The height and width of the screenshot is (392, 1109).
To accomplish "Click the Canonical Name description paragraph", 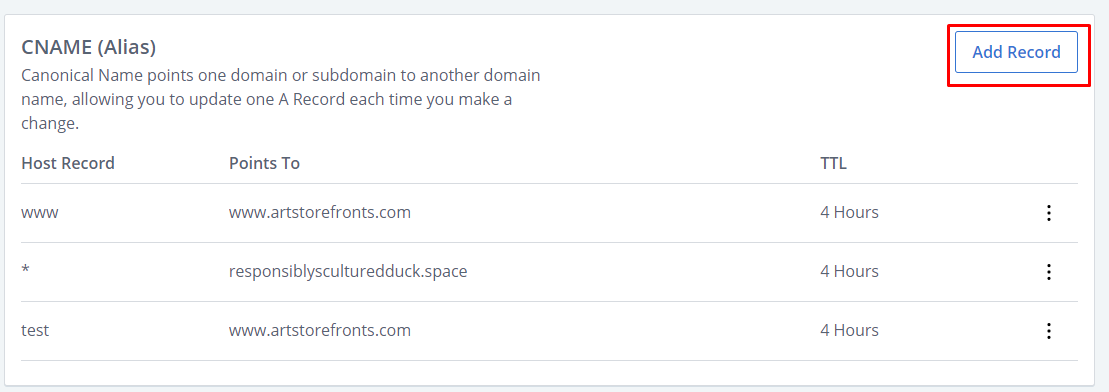I will coord(281,99).
